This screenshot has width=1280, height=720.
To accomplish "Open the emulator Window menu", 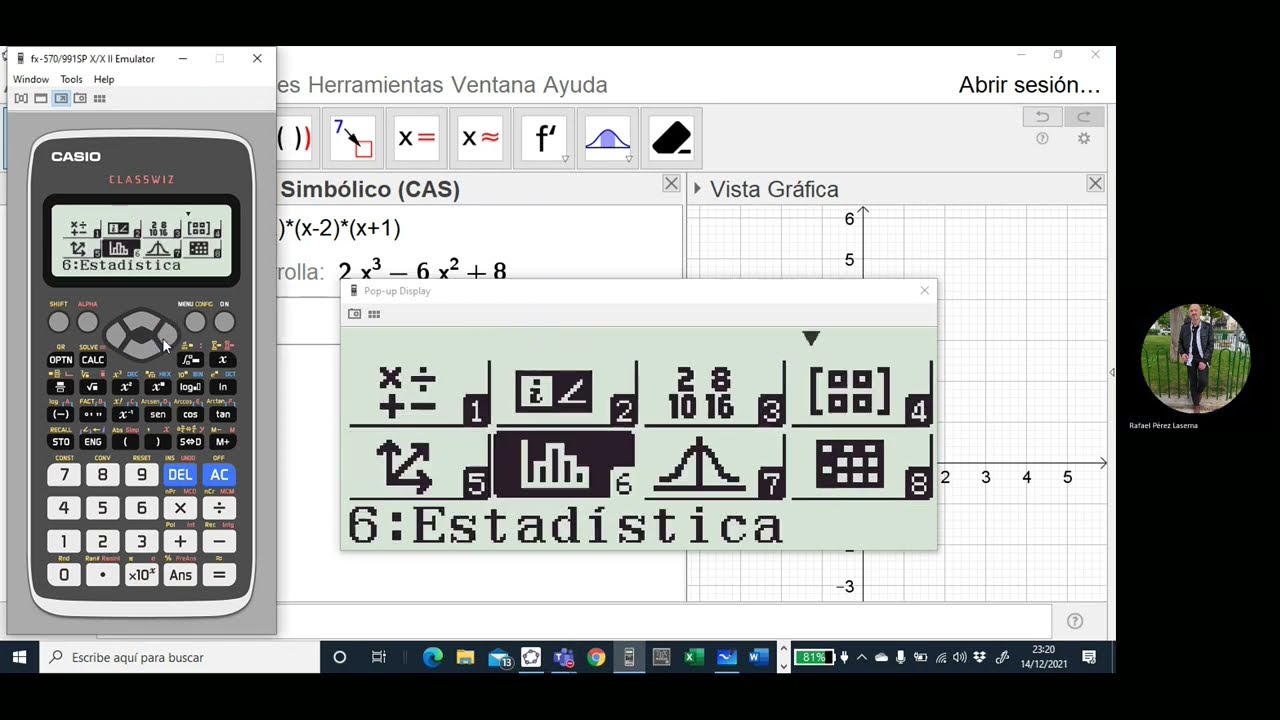I will (31, 79).
